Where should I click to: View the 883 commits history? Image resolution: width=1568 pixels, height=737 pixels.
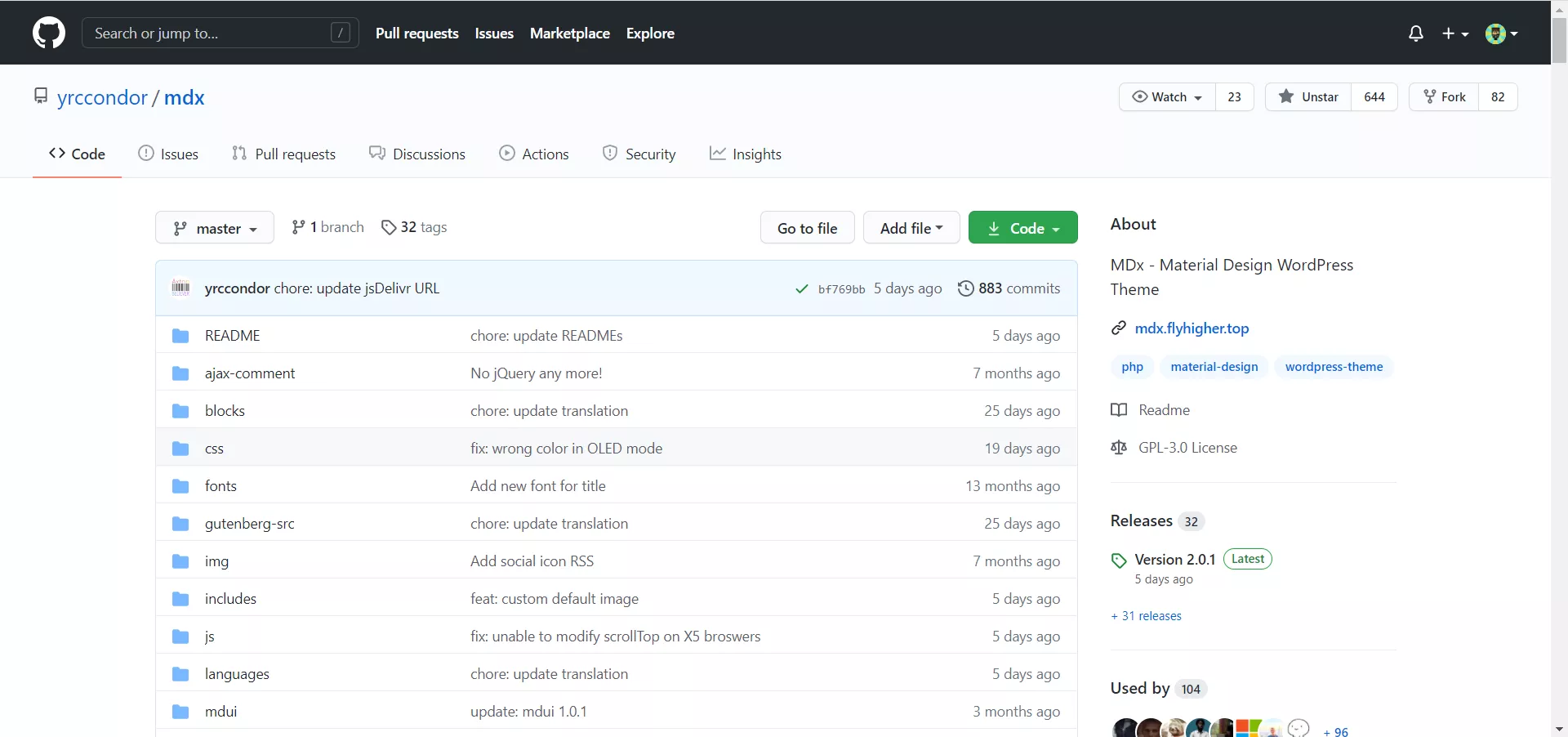[1009, 288]
